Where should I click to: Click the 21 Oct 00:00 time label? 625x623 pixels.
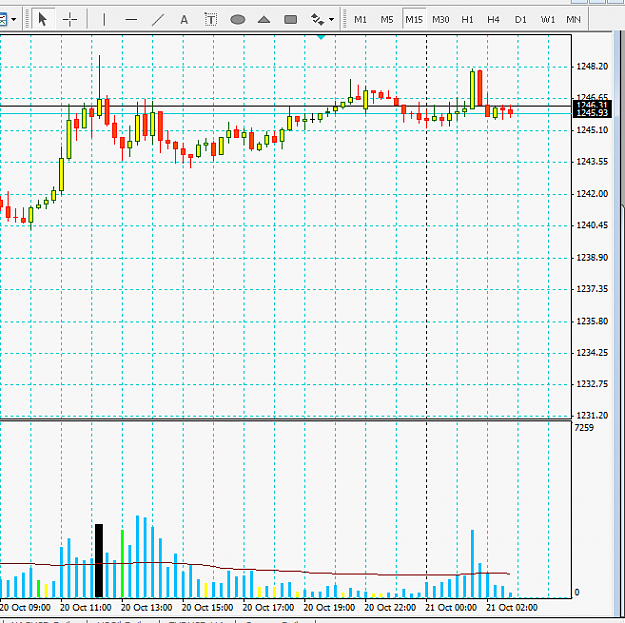[451, 607]
